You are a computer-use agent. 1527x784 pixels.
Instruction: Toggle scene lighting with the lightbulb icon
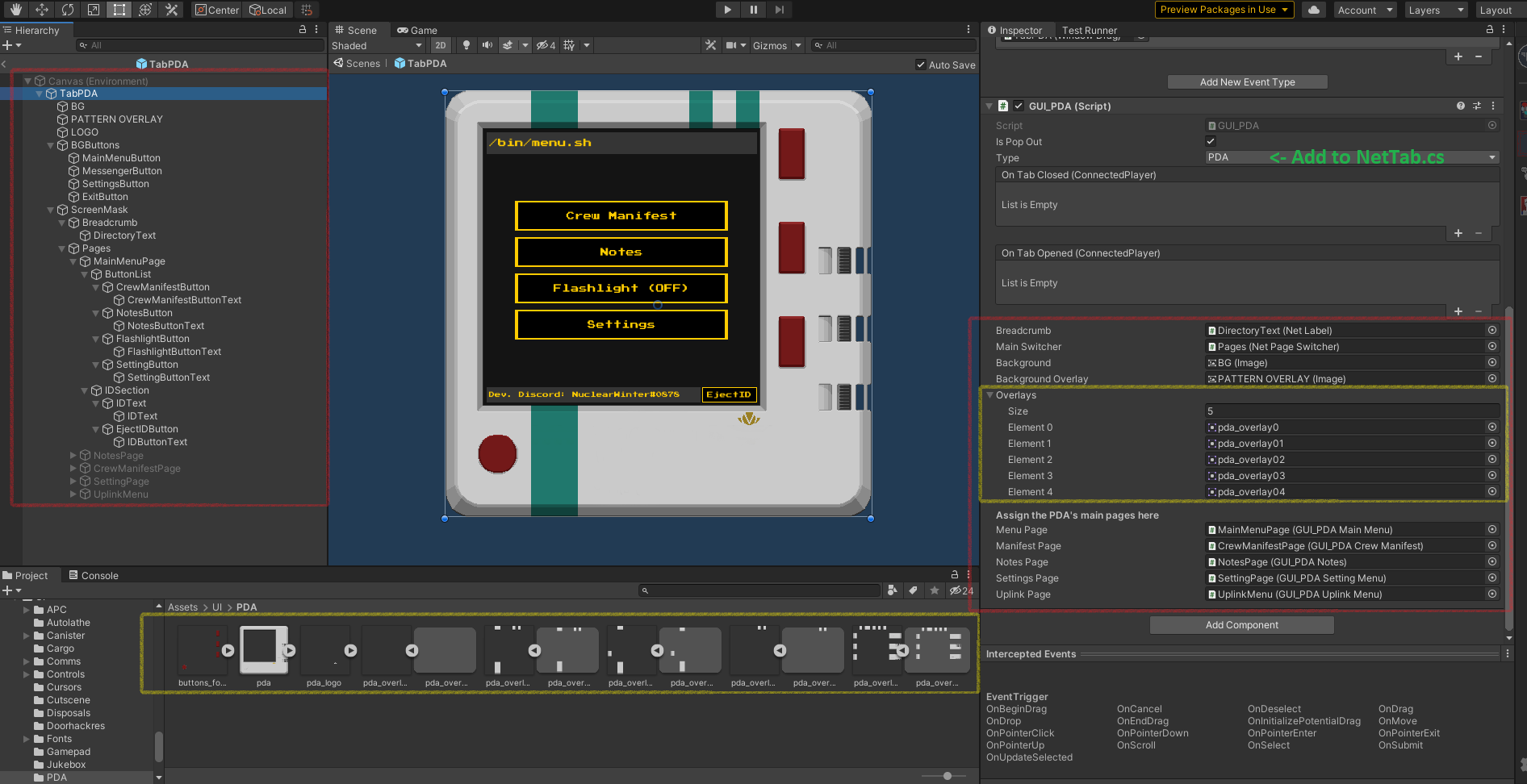(x=466, y=45)
